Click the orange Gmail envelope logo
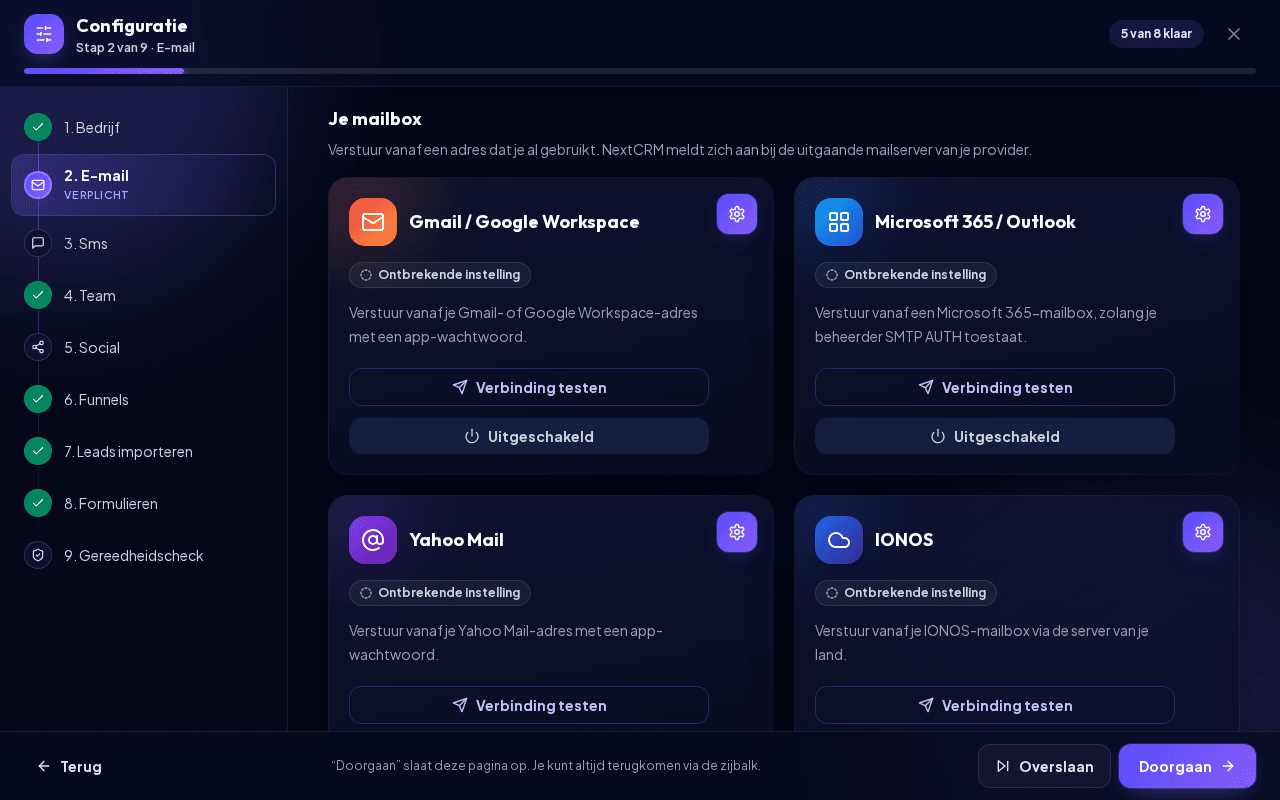 pyautogui.click(x=373, y=222)
